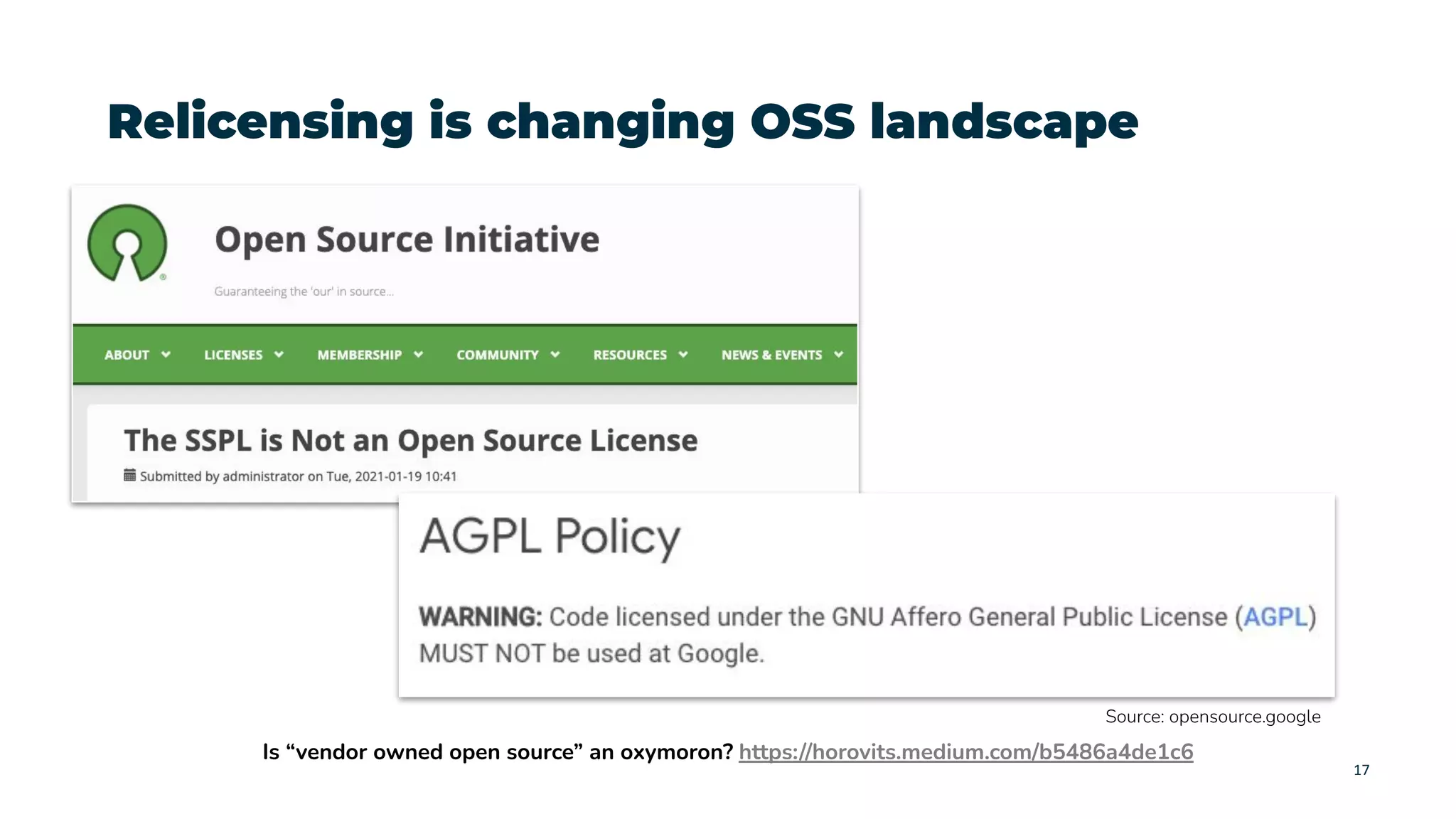Screen dimensions: 1456x819
Task: Click the Open Source Initiative keyhole logo
Action: click(x=127, y=243)
